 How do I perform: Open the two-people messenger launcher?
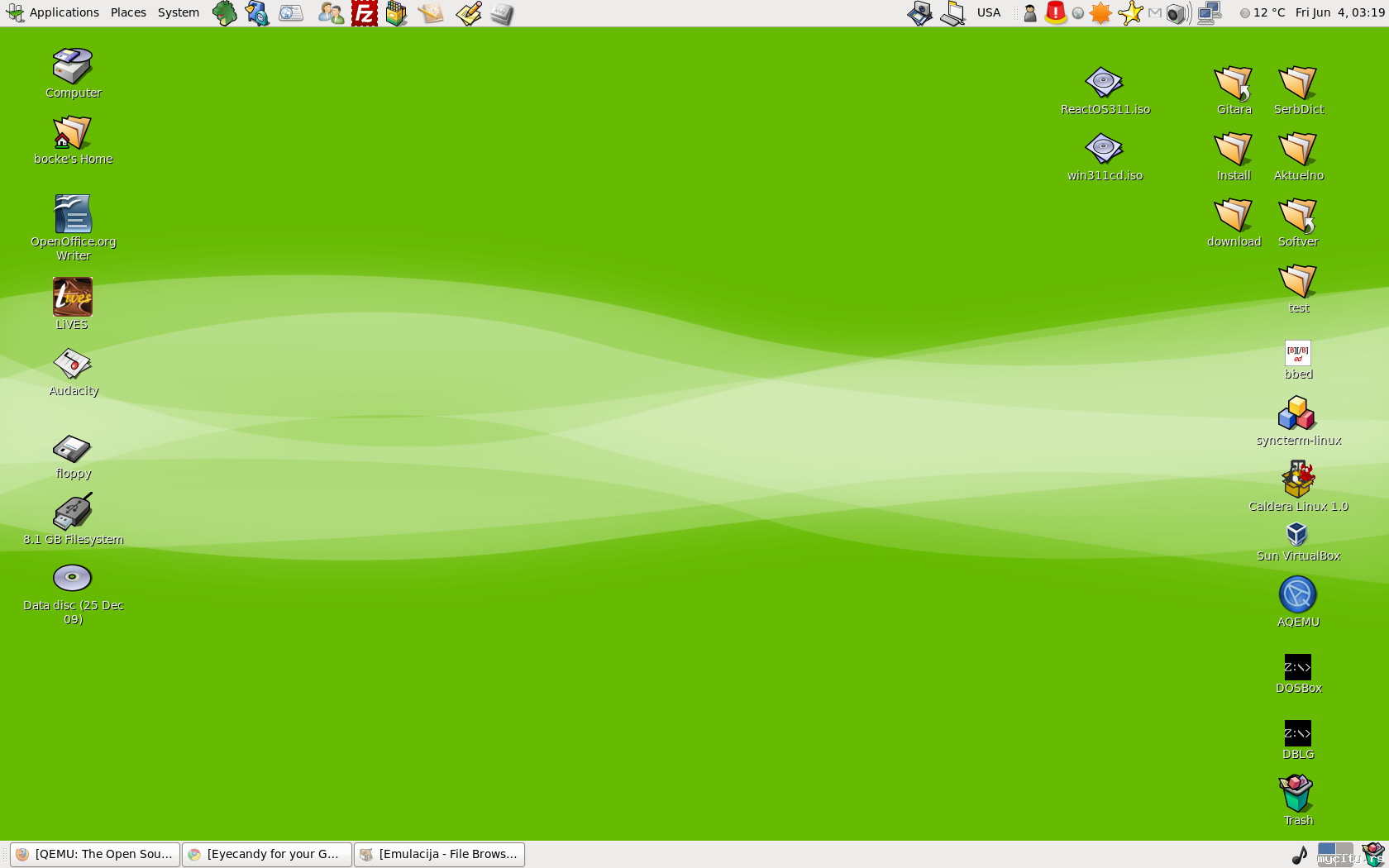click(x=331, y=13)
